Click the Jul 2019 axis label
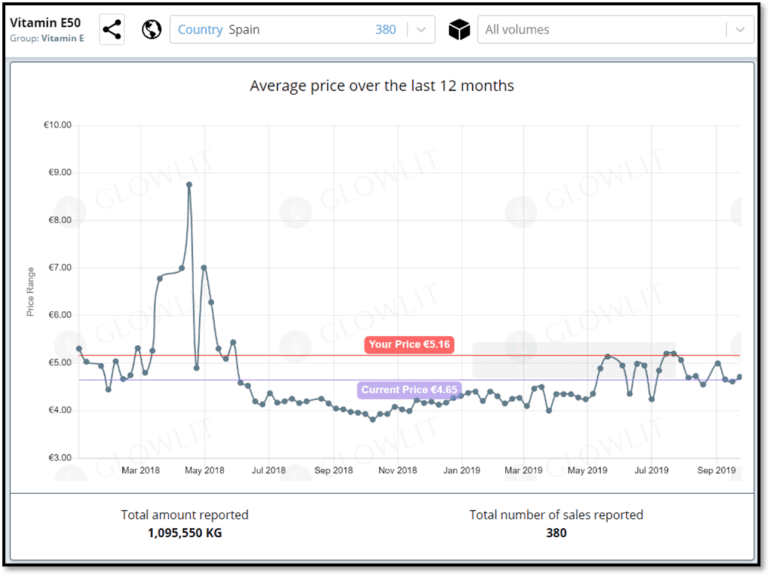The height and width of the screenshot is (576, 770). tap(652, 470)
